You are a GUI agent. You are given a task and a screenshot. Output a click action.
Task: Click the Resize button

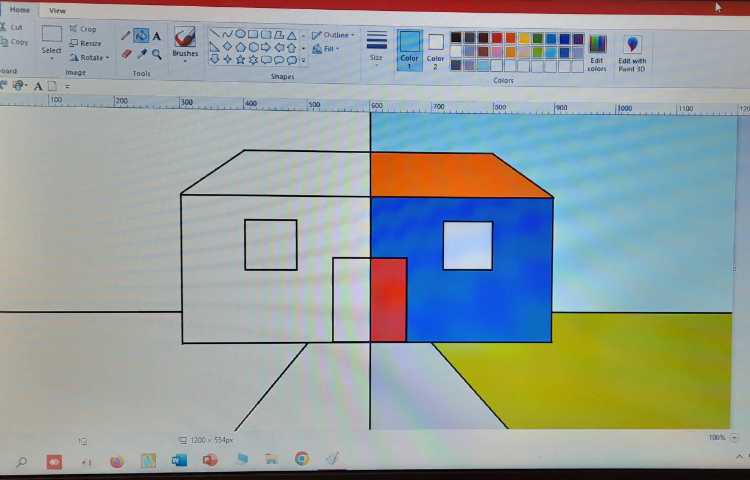click(86, 43)
